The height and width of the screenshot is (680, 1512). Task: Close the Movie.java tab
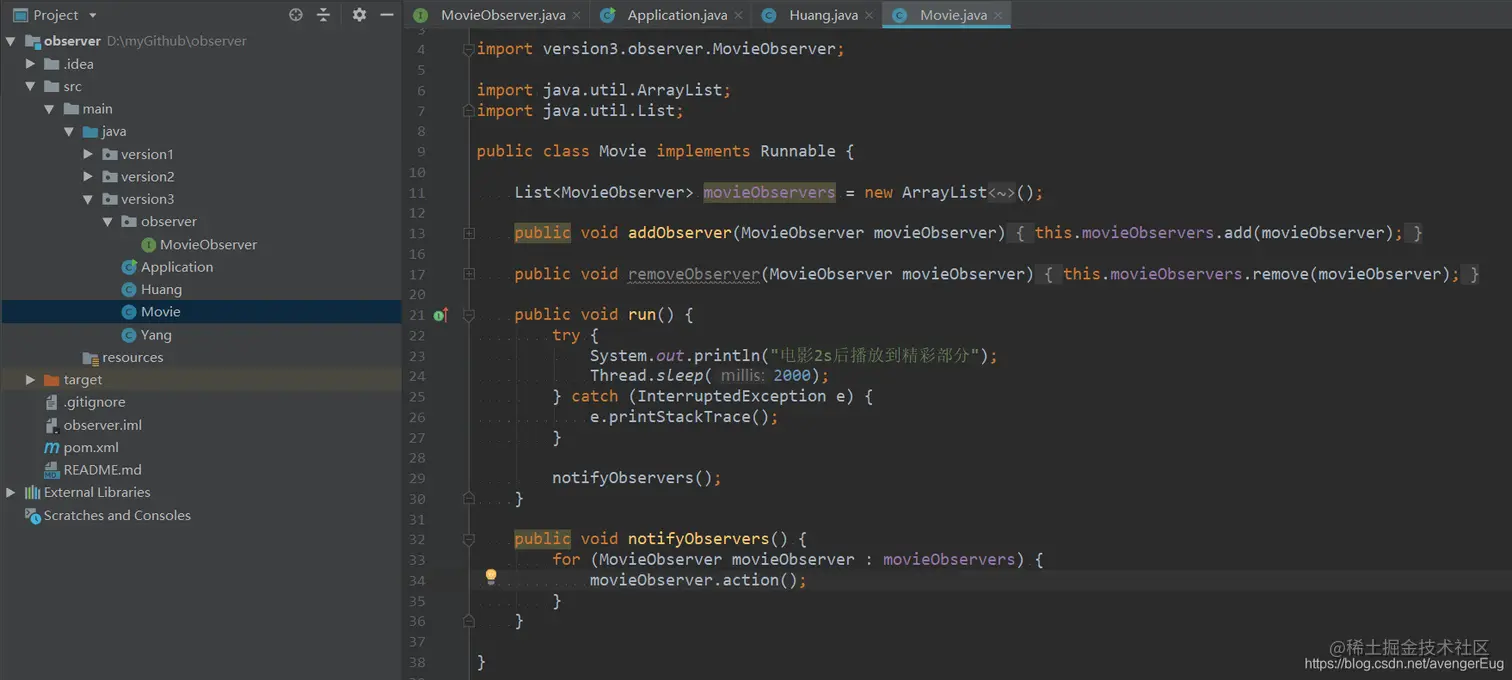click(x=998, y=16)
